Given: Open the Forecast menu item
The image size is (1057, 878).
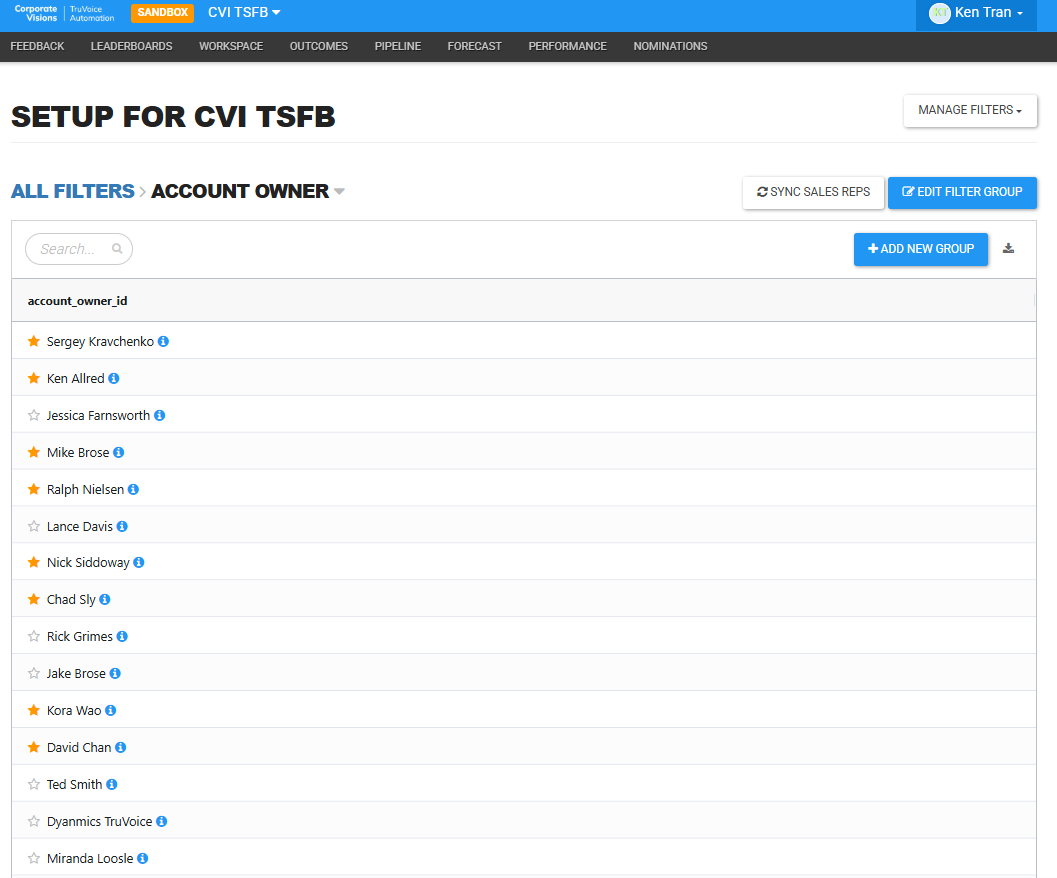Looking at the screenshot, I should pyautogui.click(x=475, y=47).
